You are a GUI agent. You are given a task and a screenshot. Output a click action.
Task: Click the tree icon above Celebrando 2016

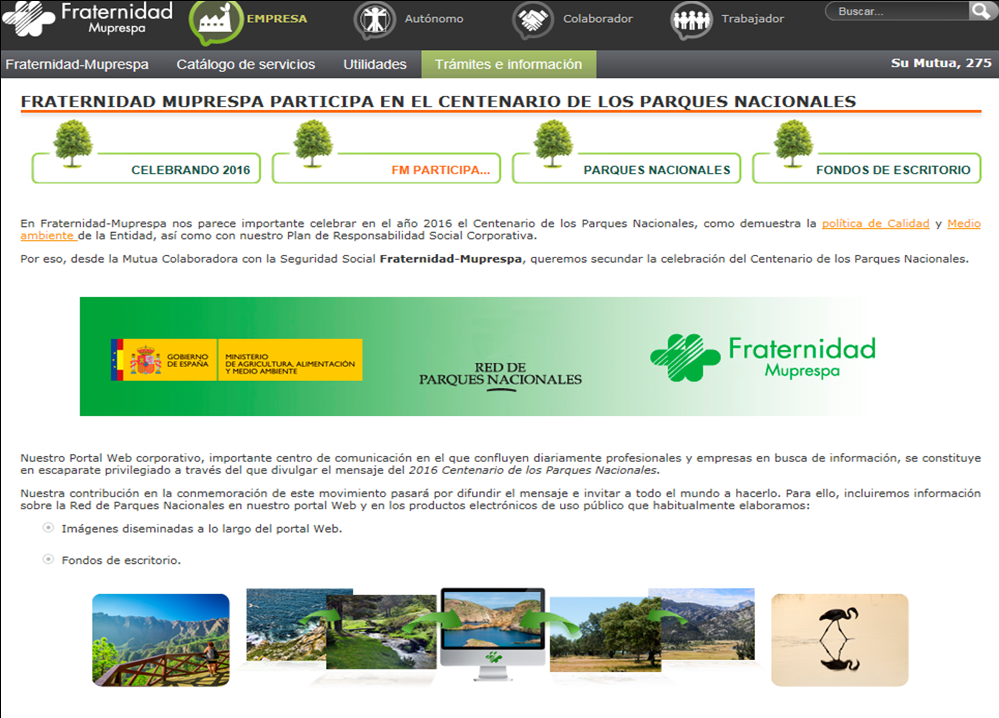pos(73,144)
